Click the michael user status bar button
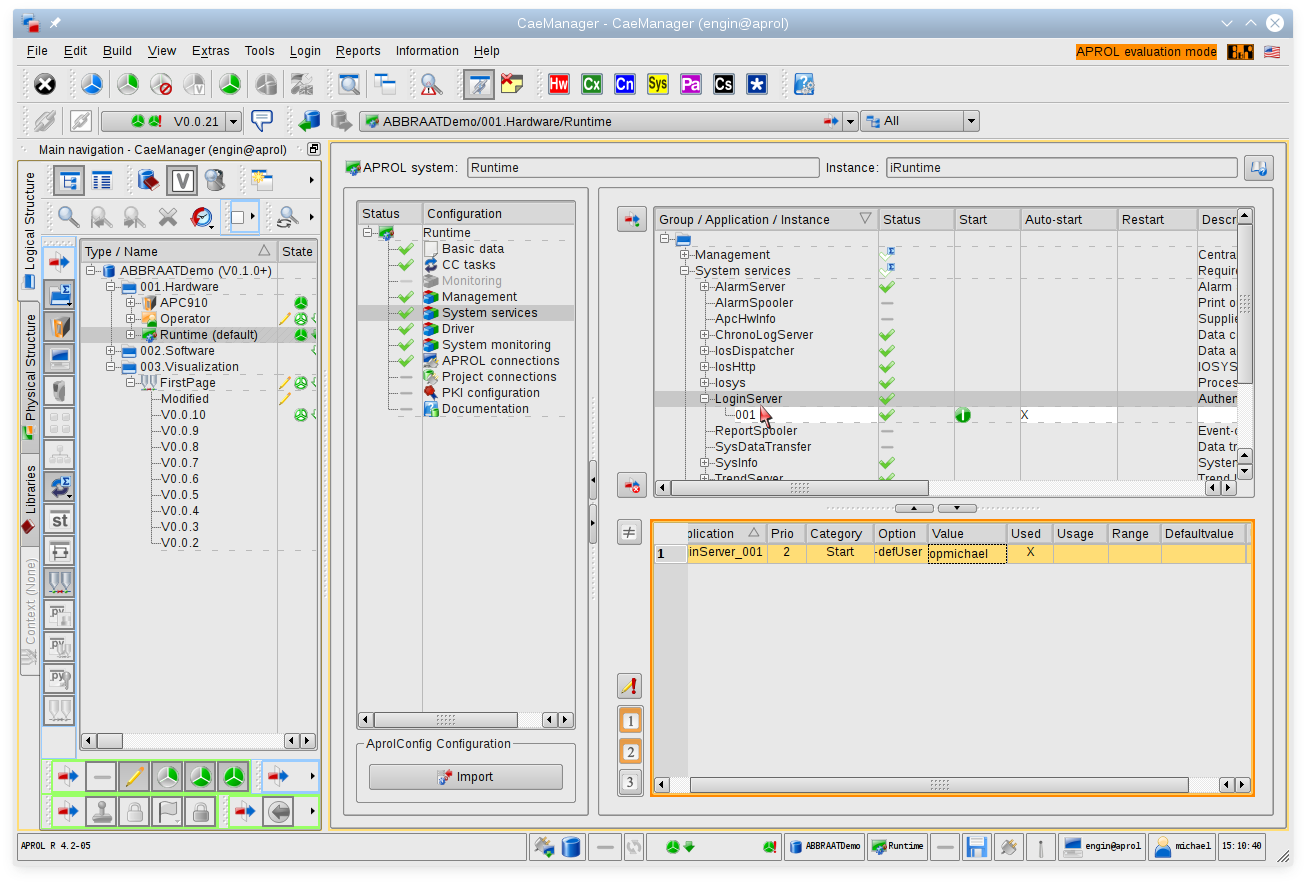This screenshot has width=1306, height=883. click(1182, 847)
